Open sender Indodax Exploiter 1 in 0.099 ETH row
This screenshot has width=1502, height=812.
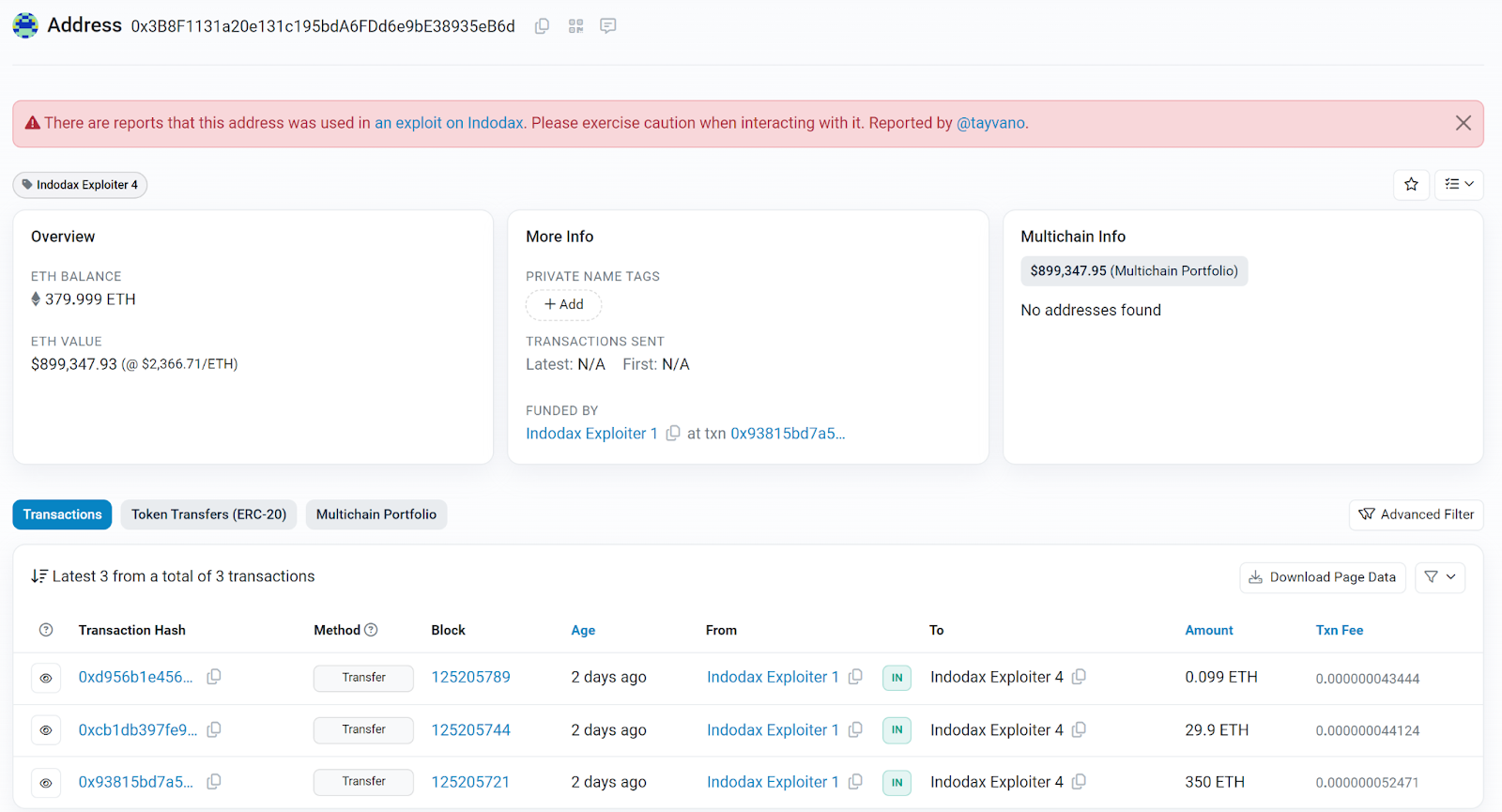773,677
